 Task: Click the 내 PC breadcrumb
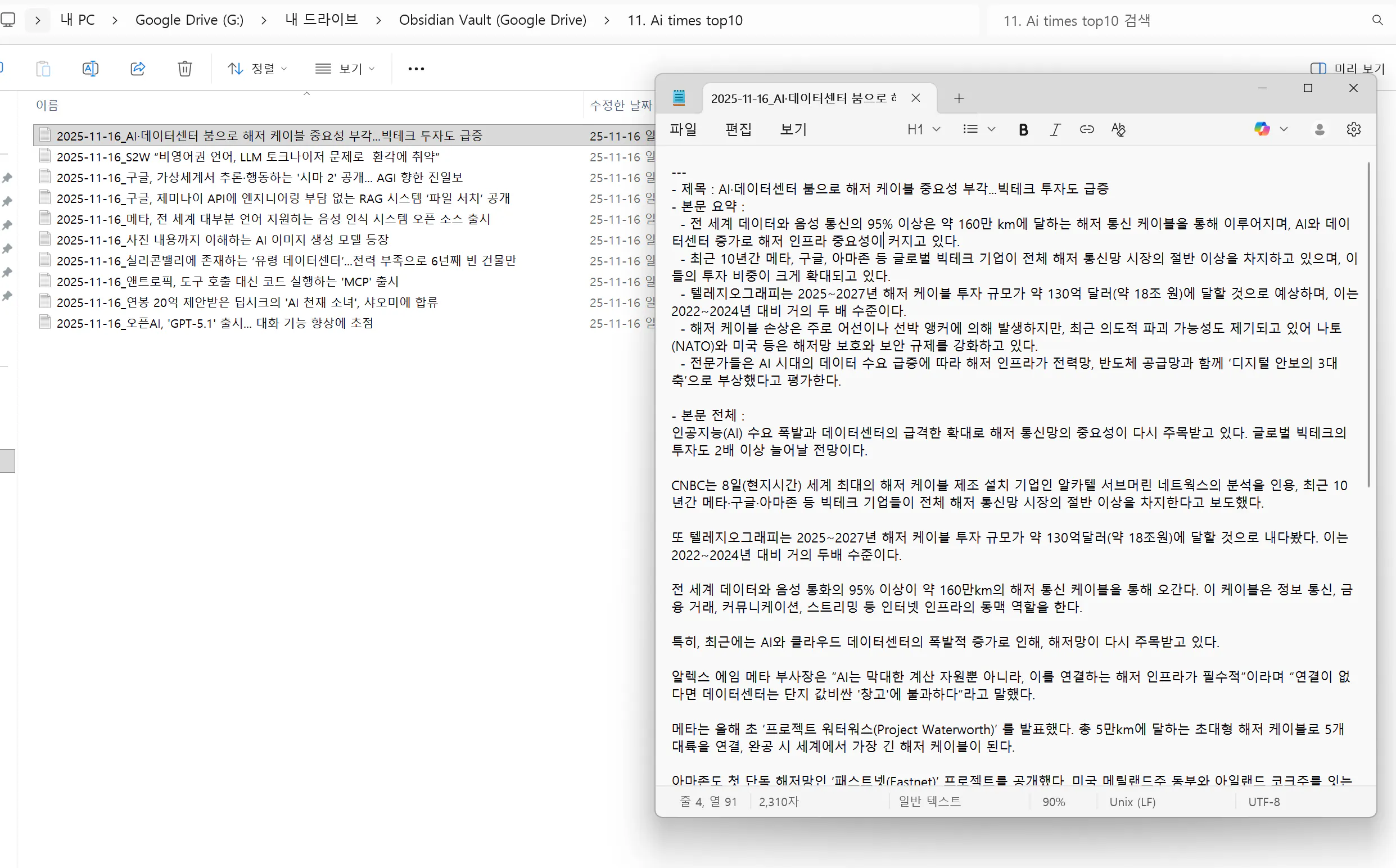[x=78, y=20]
